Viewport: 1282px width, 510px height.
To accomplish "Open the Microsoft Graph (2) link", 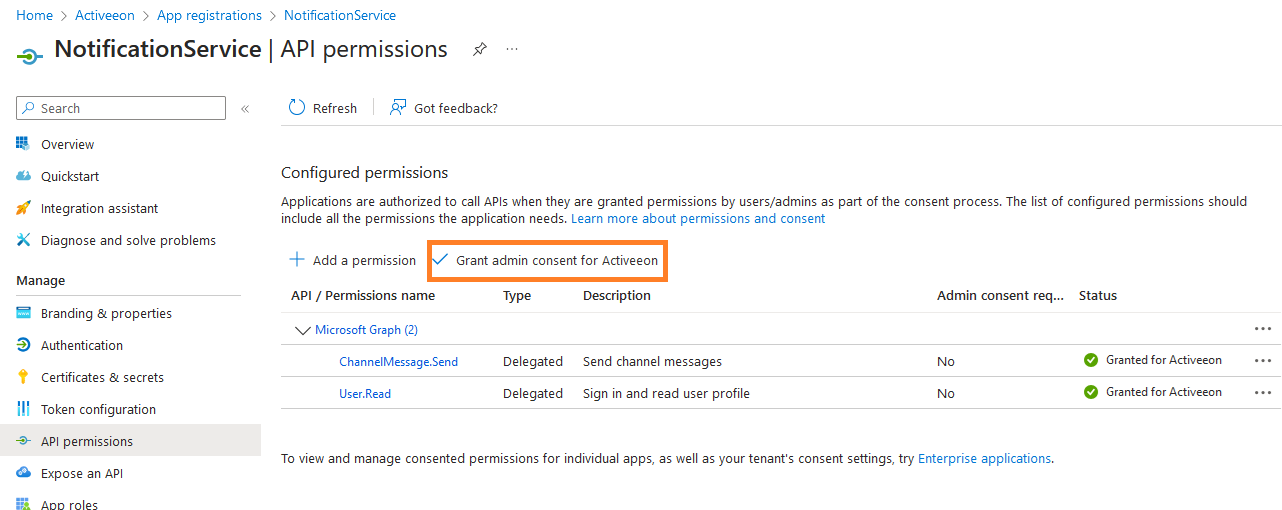I will tap(366, 329).
